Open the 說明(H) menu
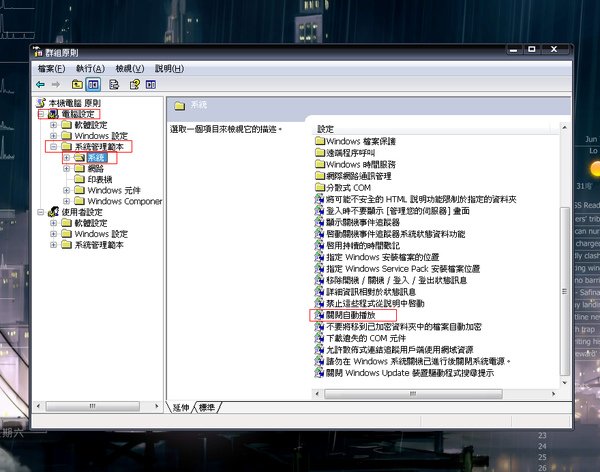600x472 pixels. (169, 69)
